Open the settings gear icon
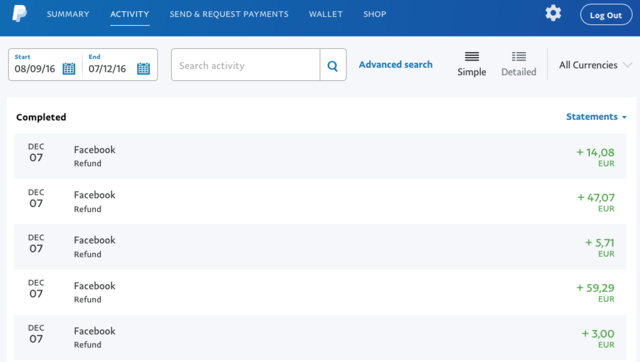Viewport: 640px width, 362px height. pos(553,13)
